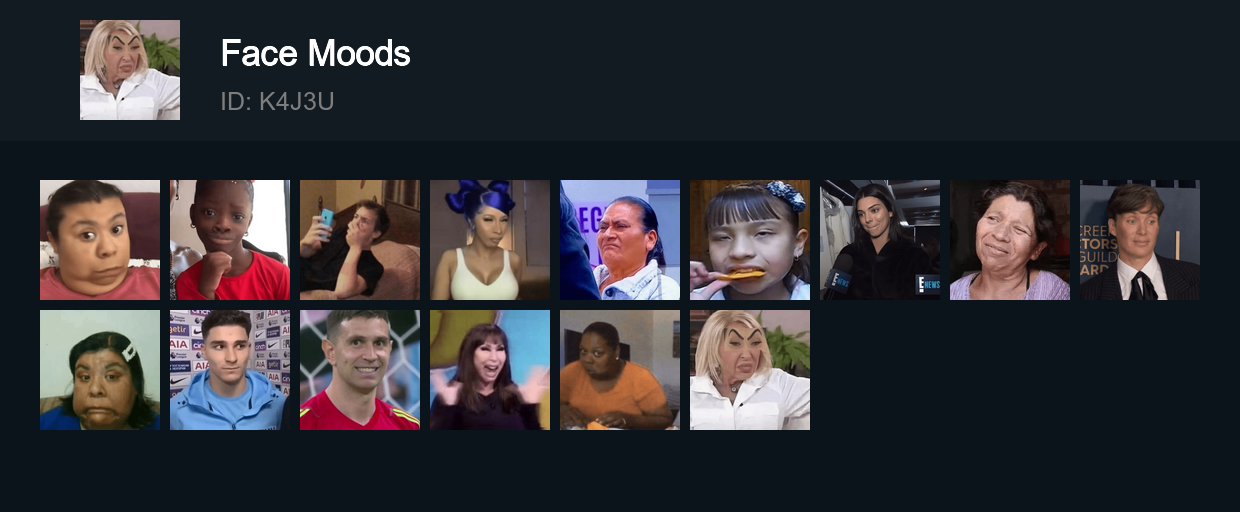Pick the squished-face sticker with pink shirt
The width and height of the screenshot is (1240, 512).
tap(100, 240)
